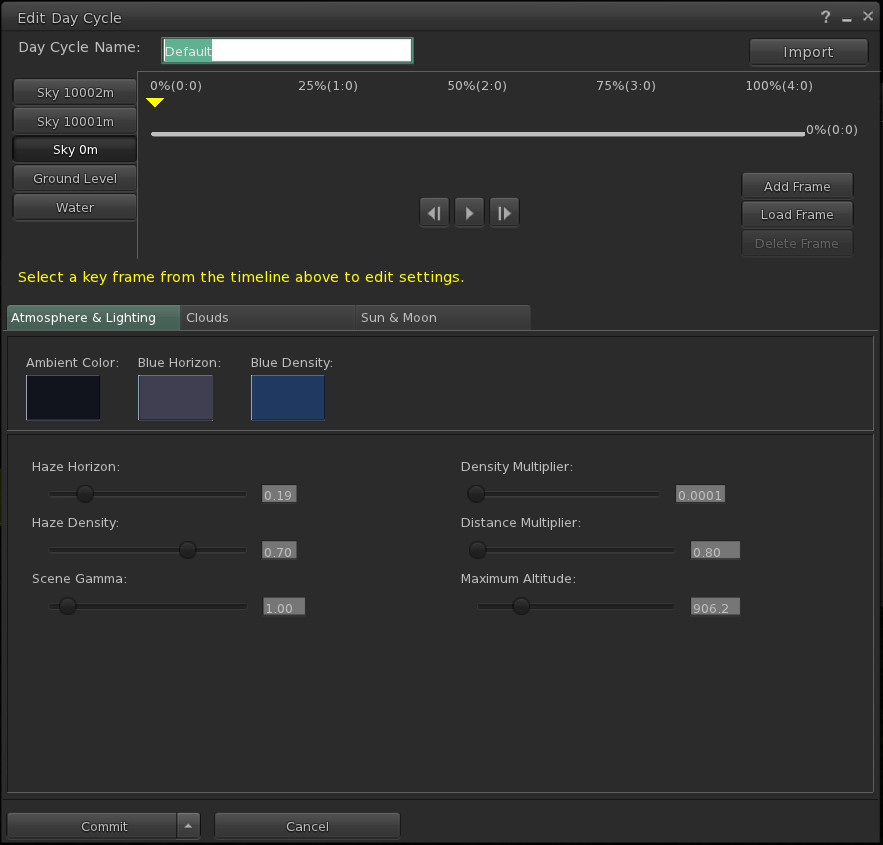Minimize the Edit Day Cycle window
Screen dimensions: 883x845
[x=846, y=19]
